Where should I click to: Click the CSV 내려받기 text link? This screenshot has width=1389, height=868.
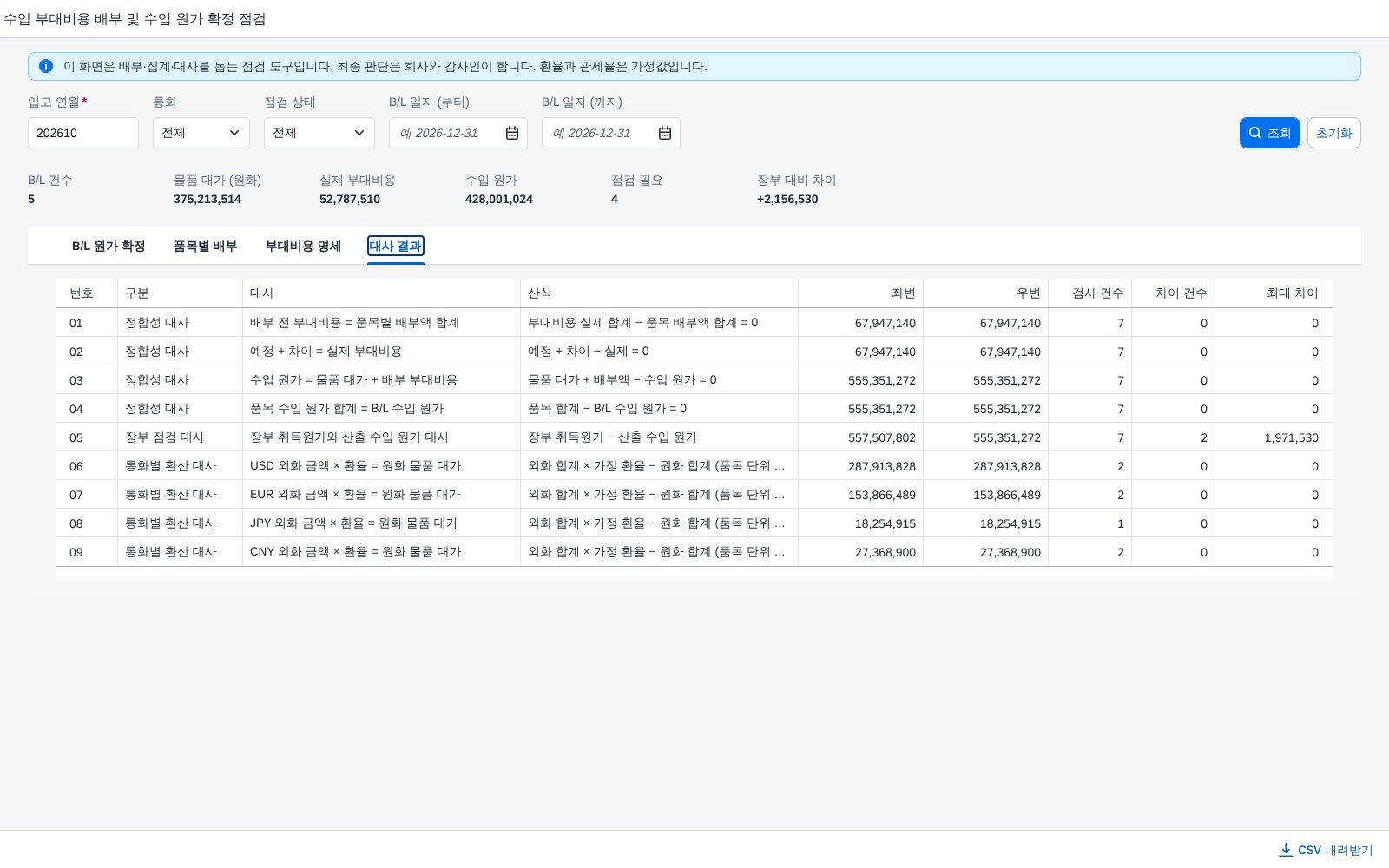1335,850
